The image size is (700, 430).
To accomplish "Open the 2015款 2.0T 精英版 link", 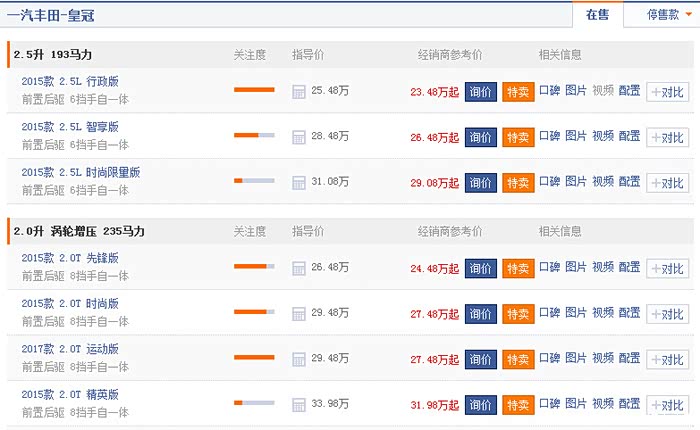I will [70, 395].
